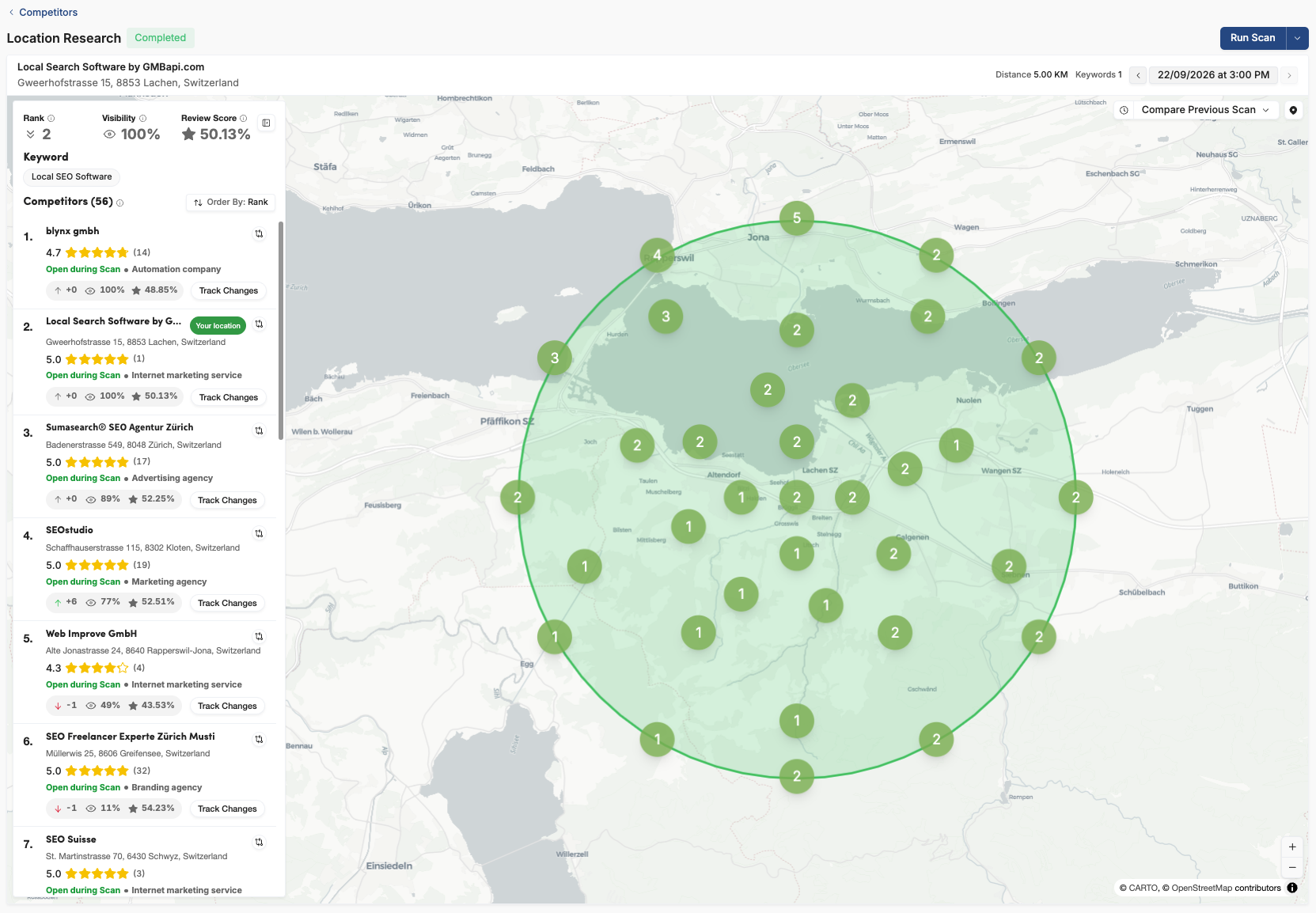The height and width of the screenshot is (913, 1316).
Task: Show Rank info tooltip icon
Action: (x=51, y=118)
